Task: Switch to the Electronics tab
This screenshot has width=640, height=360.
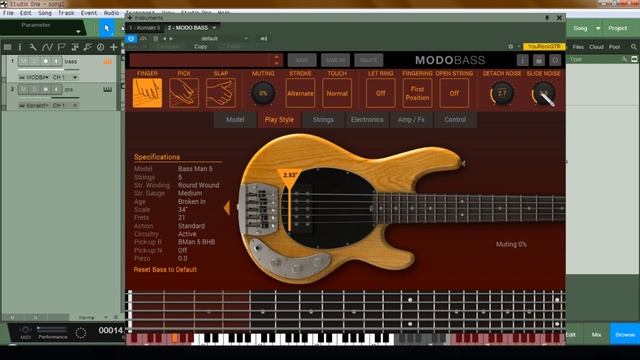Action: 367,120
